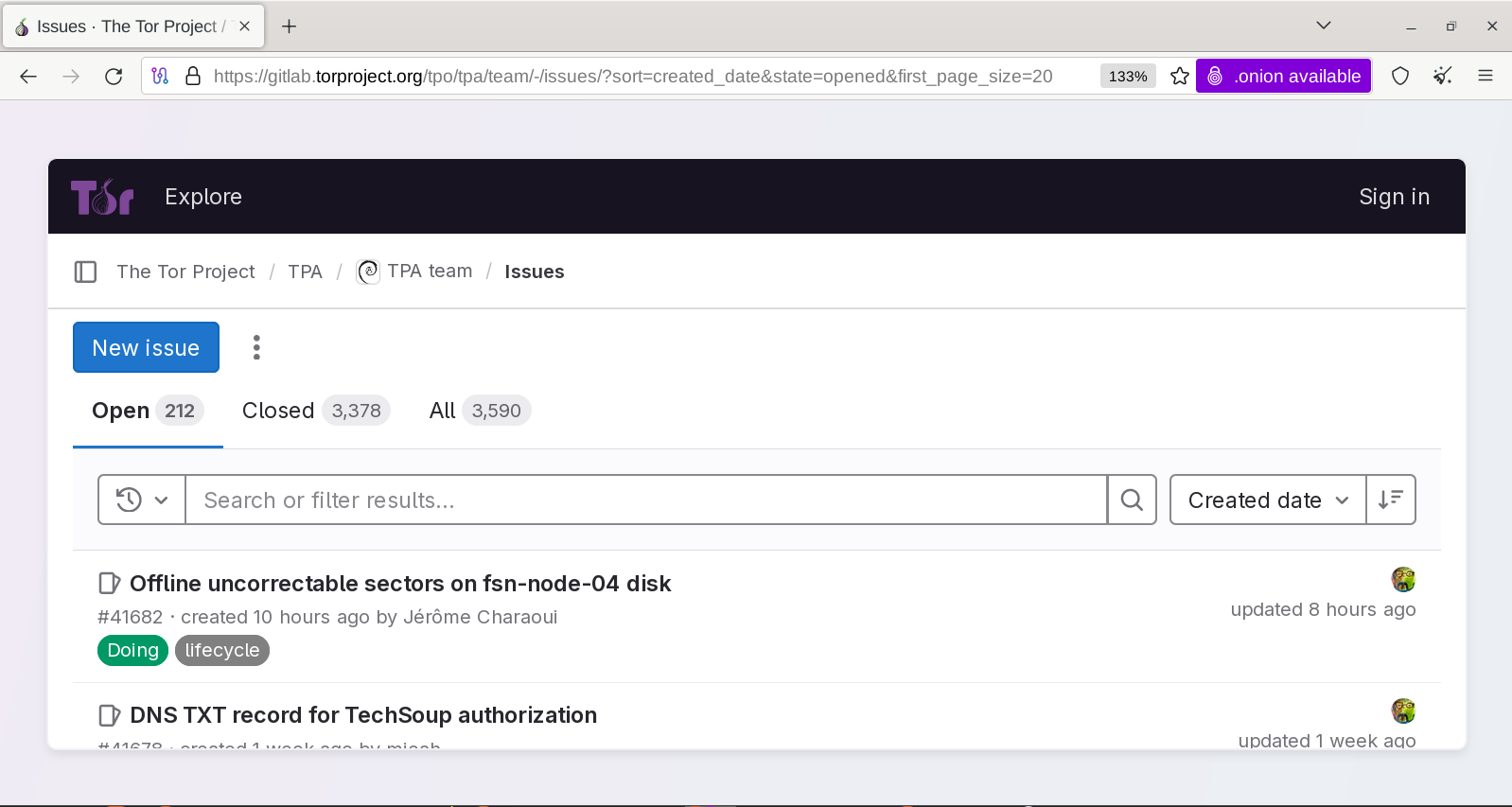Open the browser hamburger menu

pos(1486,76)
